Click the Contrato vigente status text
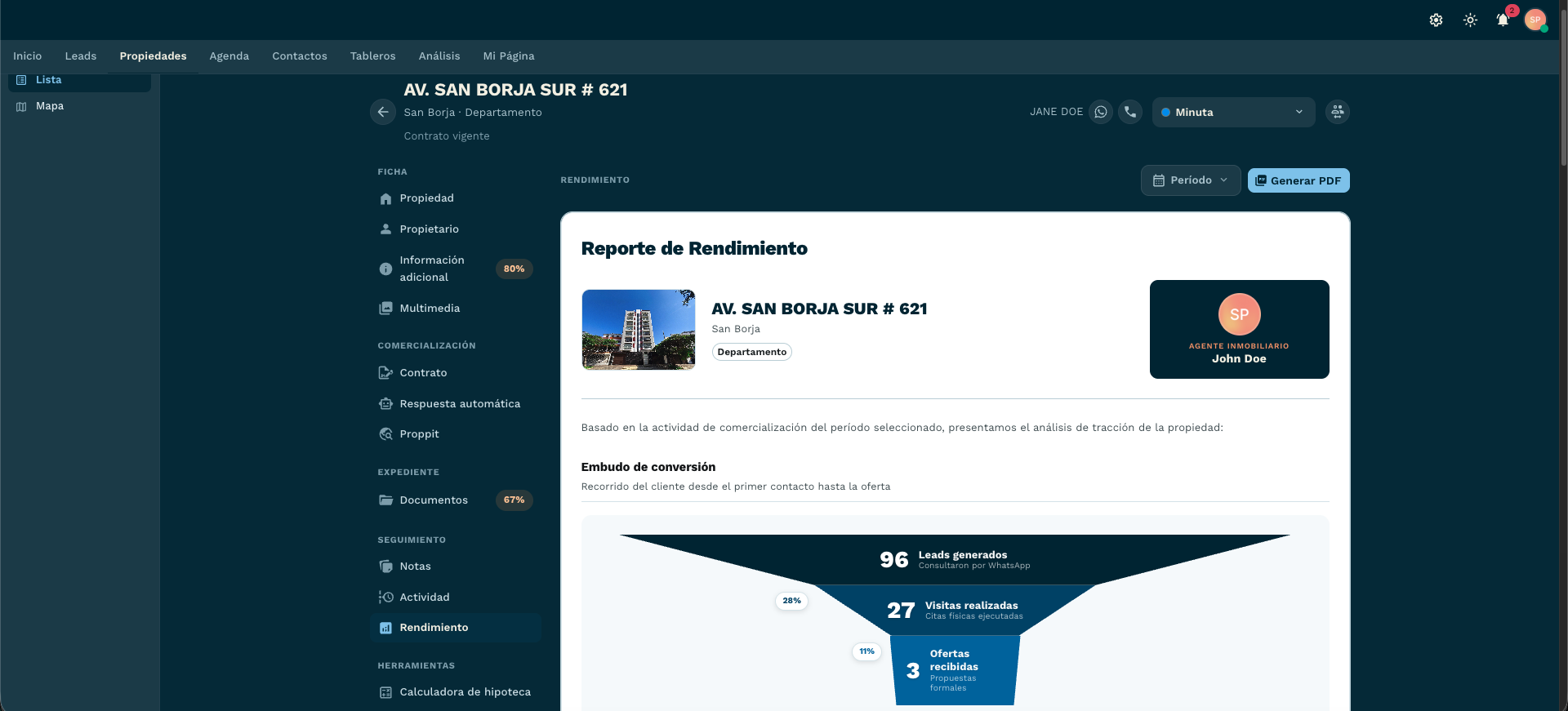 447,136
